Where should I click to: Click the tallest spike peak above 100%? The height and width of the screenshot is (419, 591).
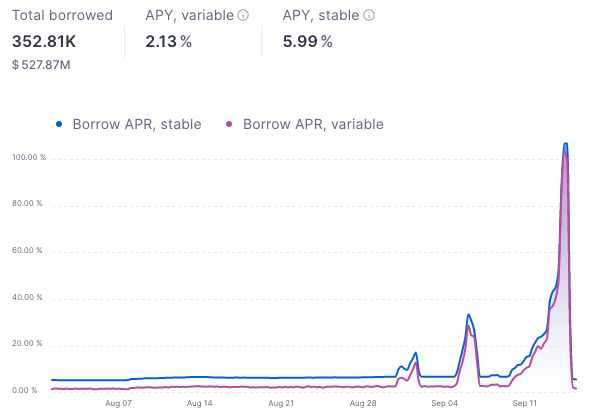click(565, 144)
